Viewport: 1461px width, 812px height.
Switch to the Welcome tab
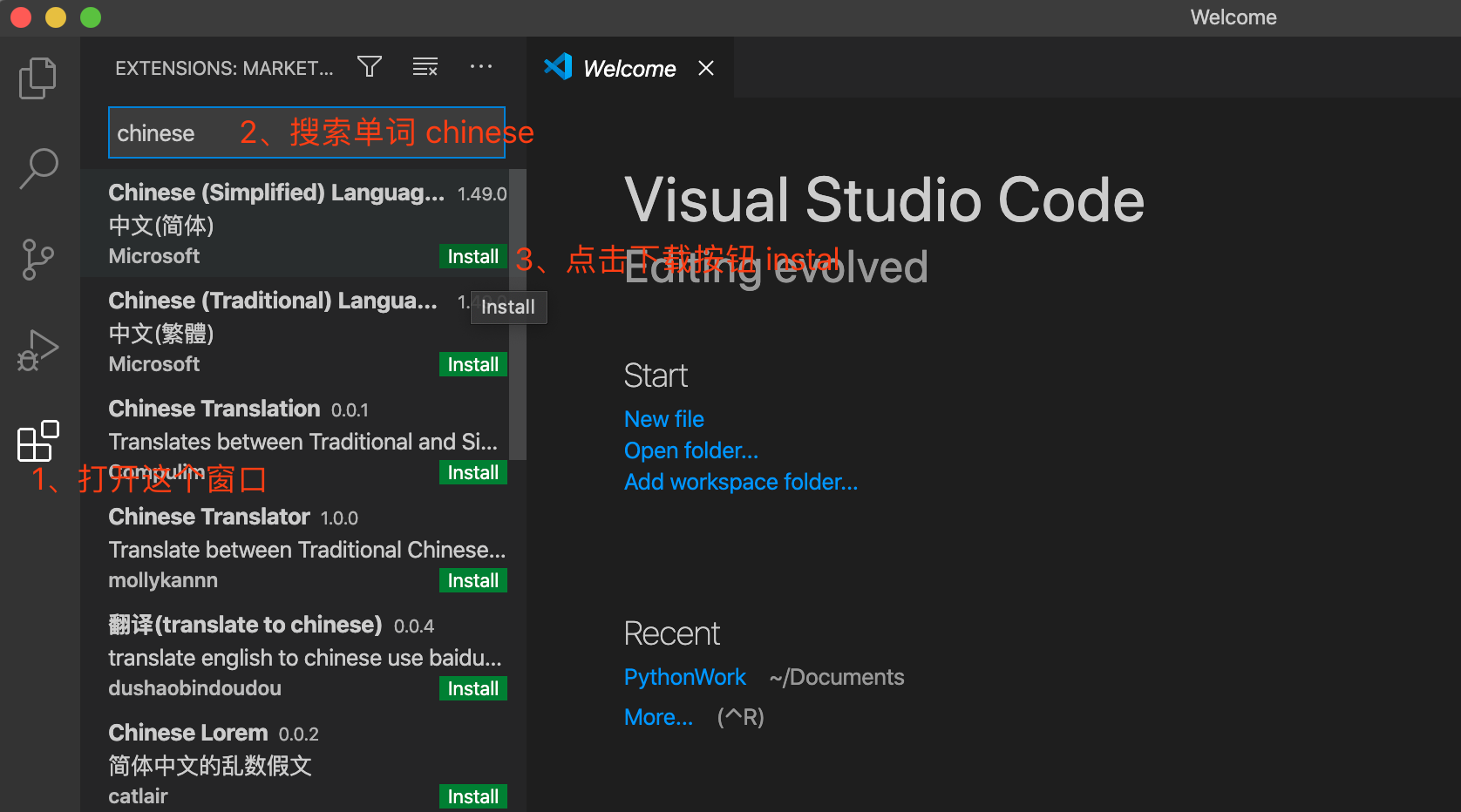coord(629,68)
